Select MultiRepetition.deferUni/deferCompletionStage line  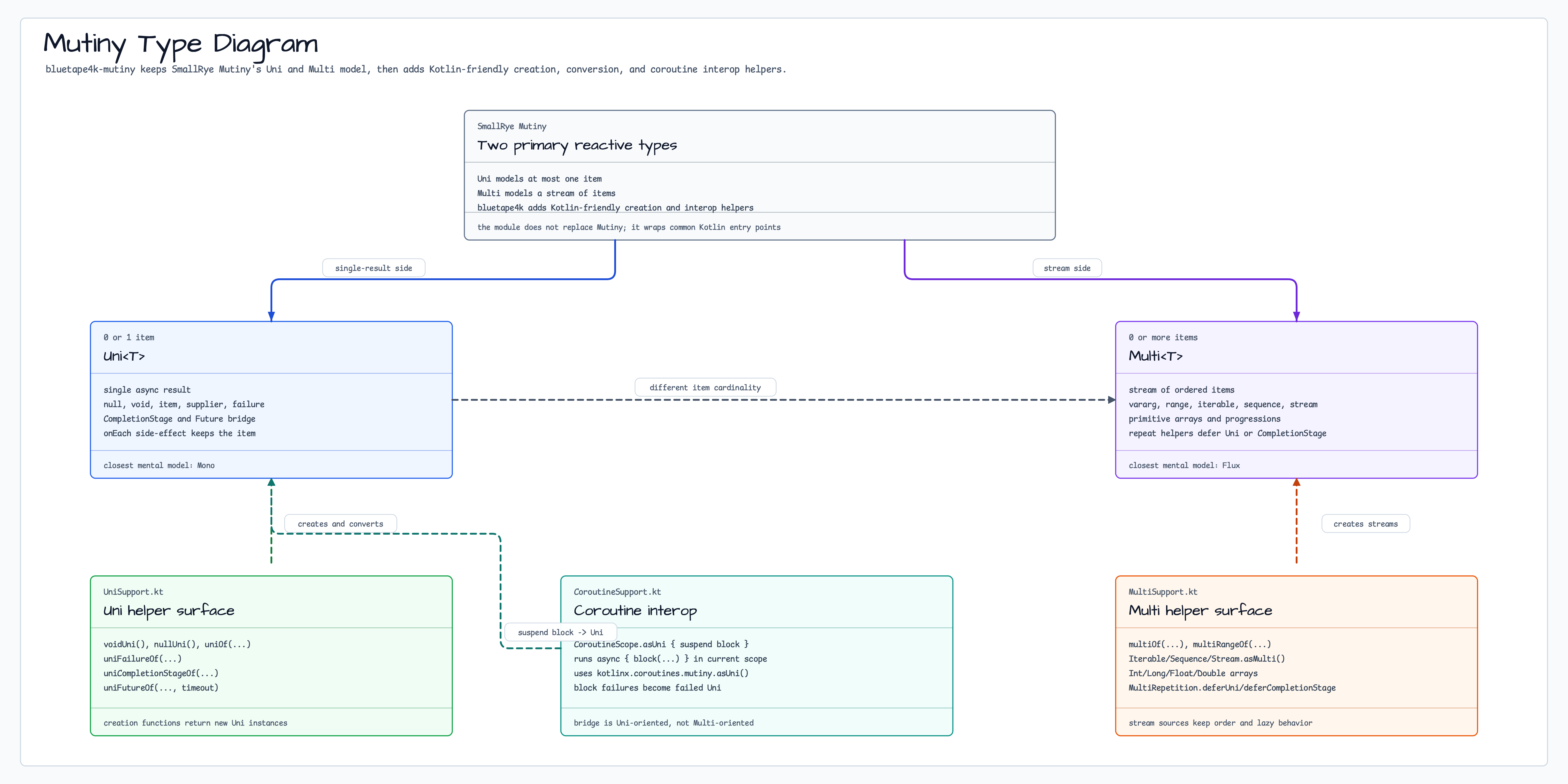pos(1232,688)
